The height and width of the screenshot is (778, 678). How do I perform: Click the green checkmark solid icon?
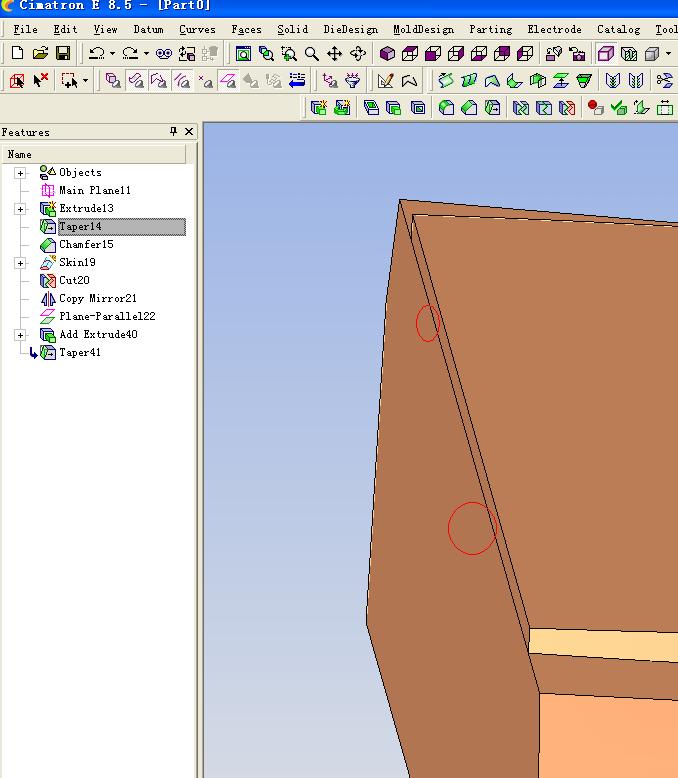618,107
